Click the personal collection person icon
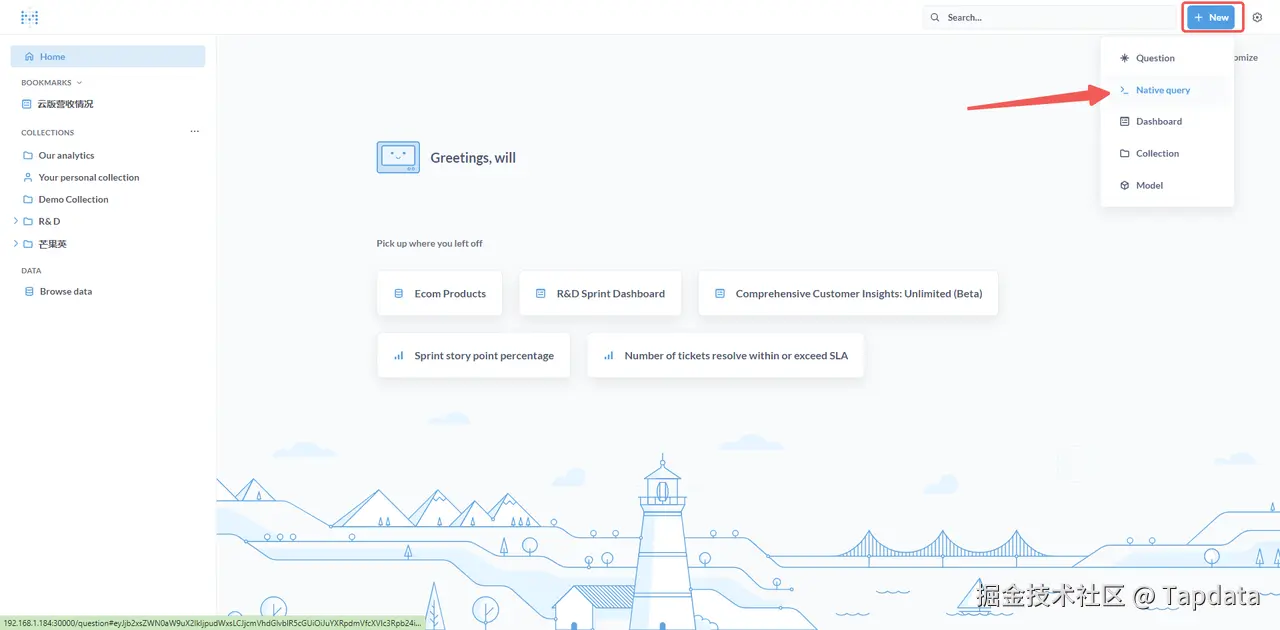The image size is (1280, 630). (28, 178)
